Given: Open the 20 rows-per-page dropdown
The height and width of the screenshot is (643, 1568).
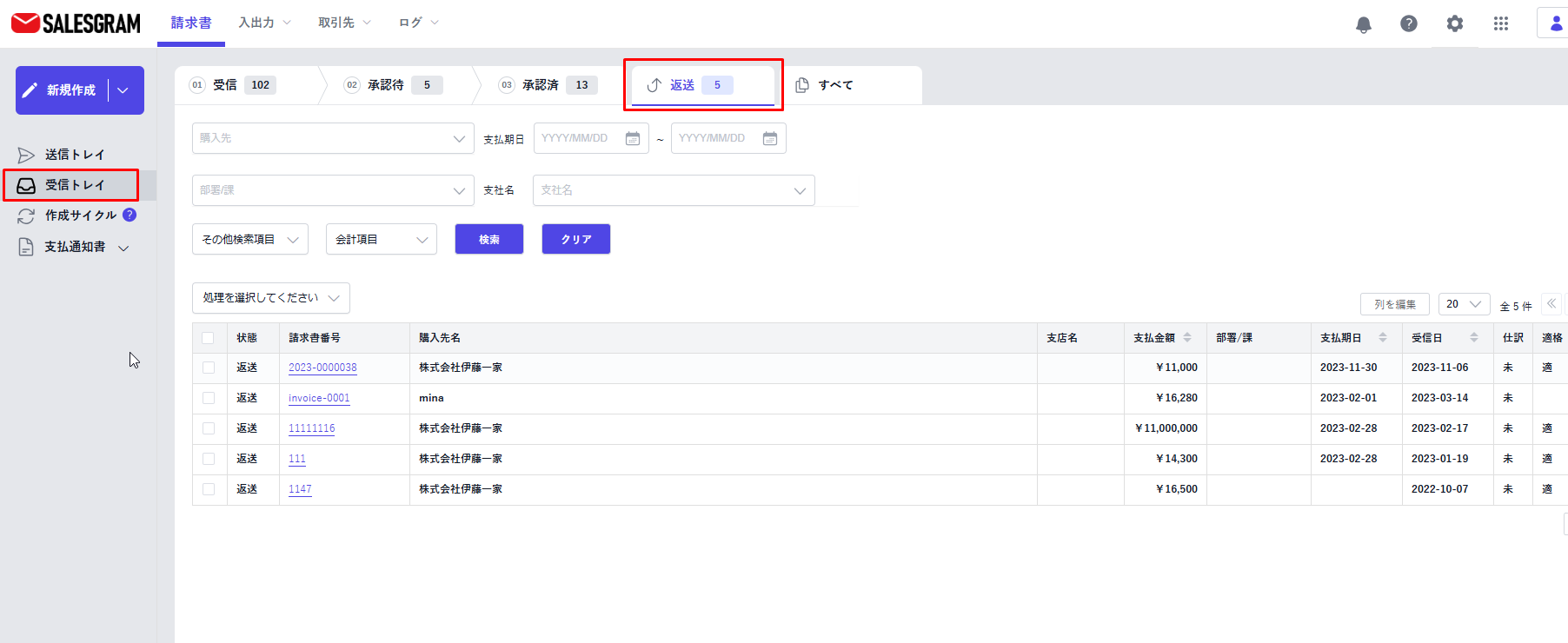Looking at the screenshot, I should 1463,304.
